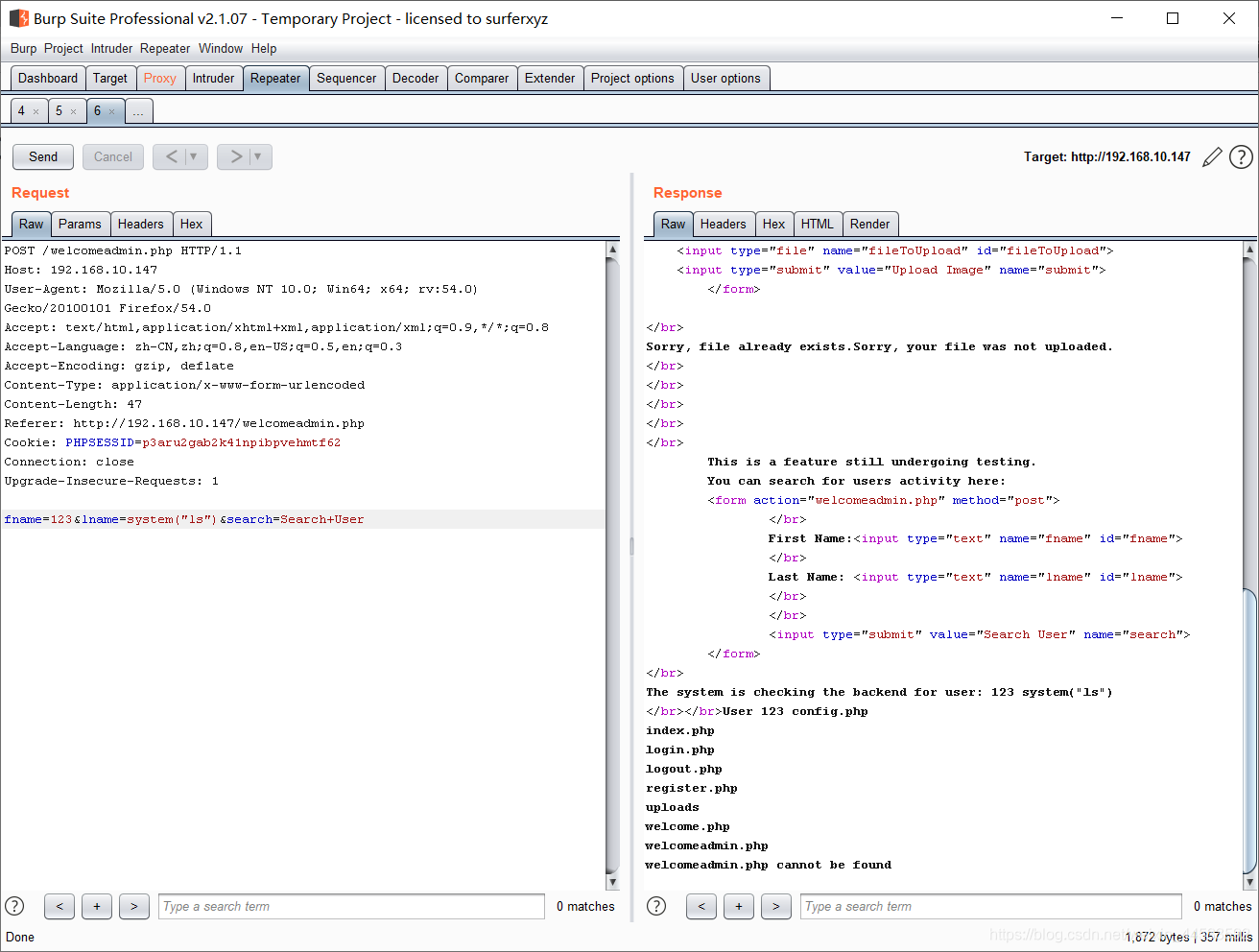Click request search previous match button

point(59,906)
